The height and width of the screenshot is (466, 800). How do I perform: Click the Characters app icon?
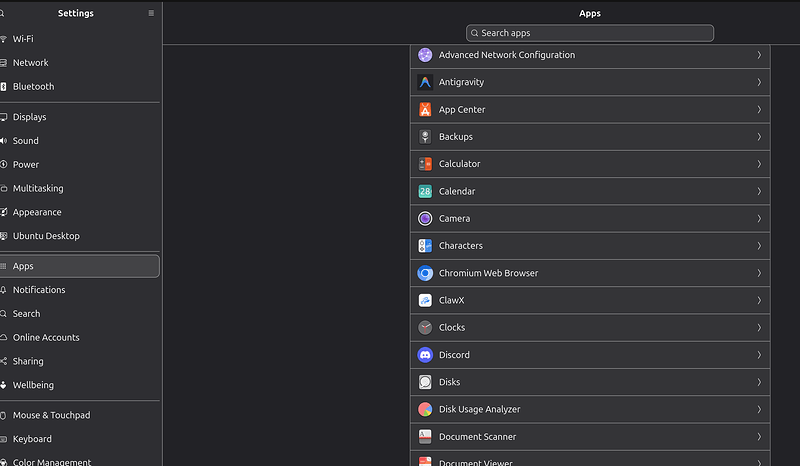425,246
